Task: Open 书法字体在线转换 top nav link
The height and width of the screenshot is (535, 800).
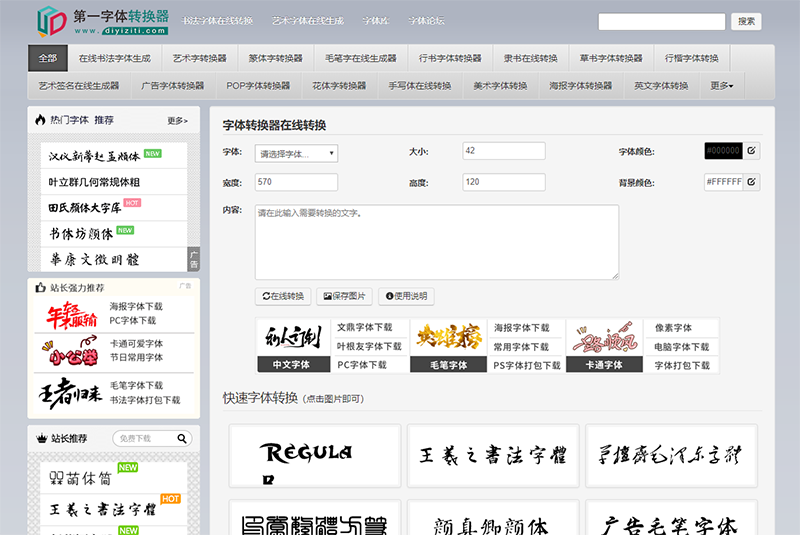Action: click(217, 21)
